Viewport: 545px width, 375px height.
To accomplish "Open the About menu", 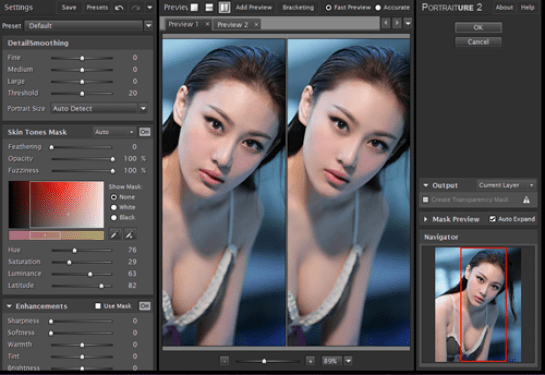I will pos(504,7).
